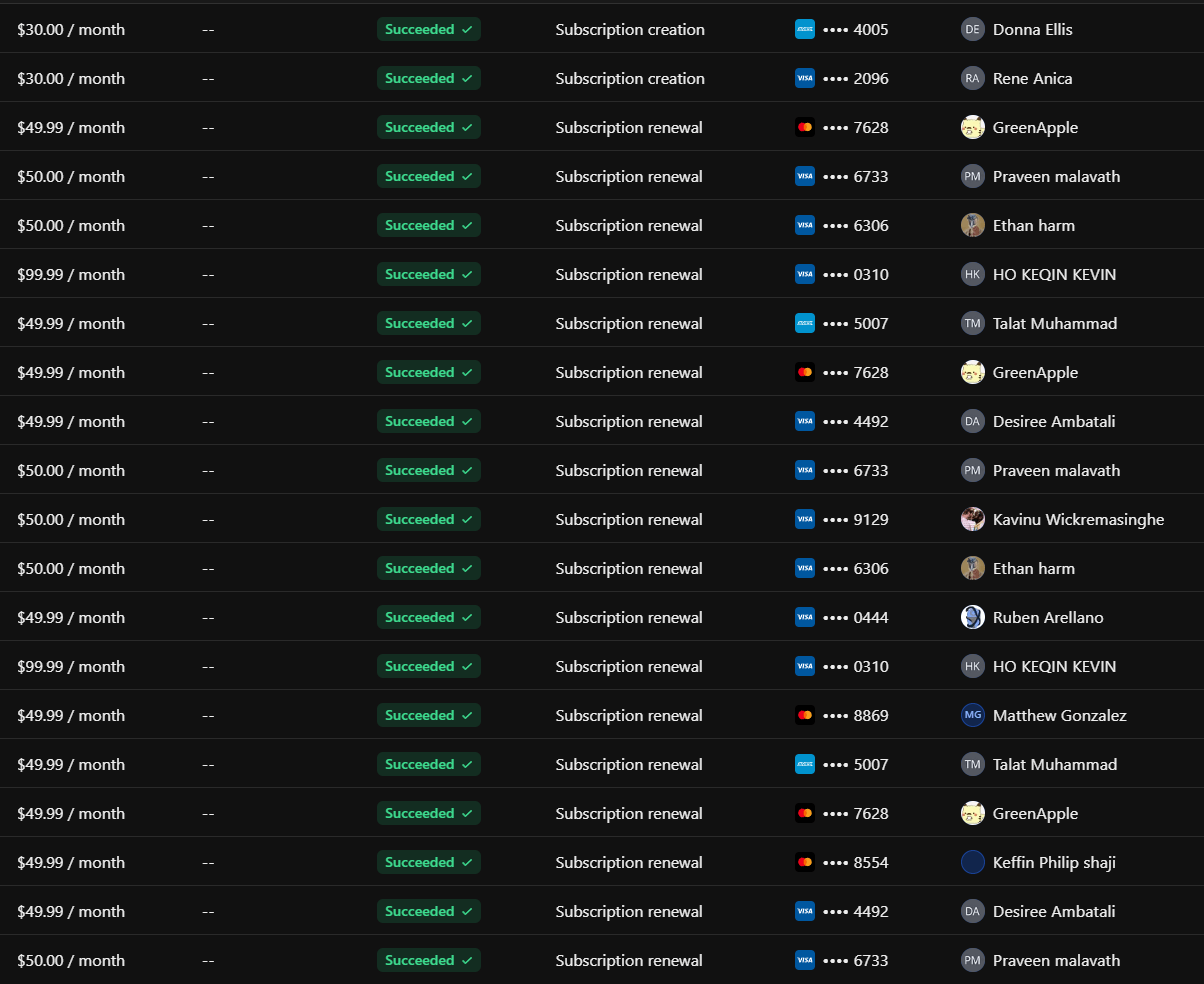Viewport: 1204px width, 984px height.
Task: Click Subscription renewal in Keffin Philip shaji's row
Action: [x=629, y=863]
